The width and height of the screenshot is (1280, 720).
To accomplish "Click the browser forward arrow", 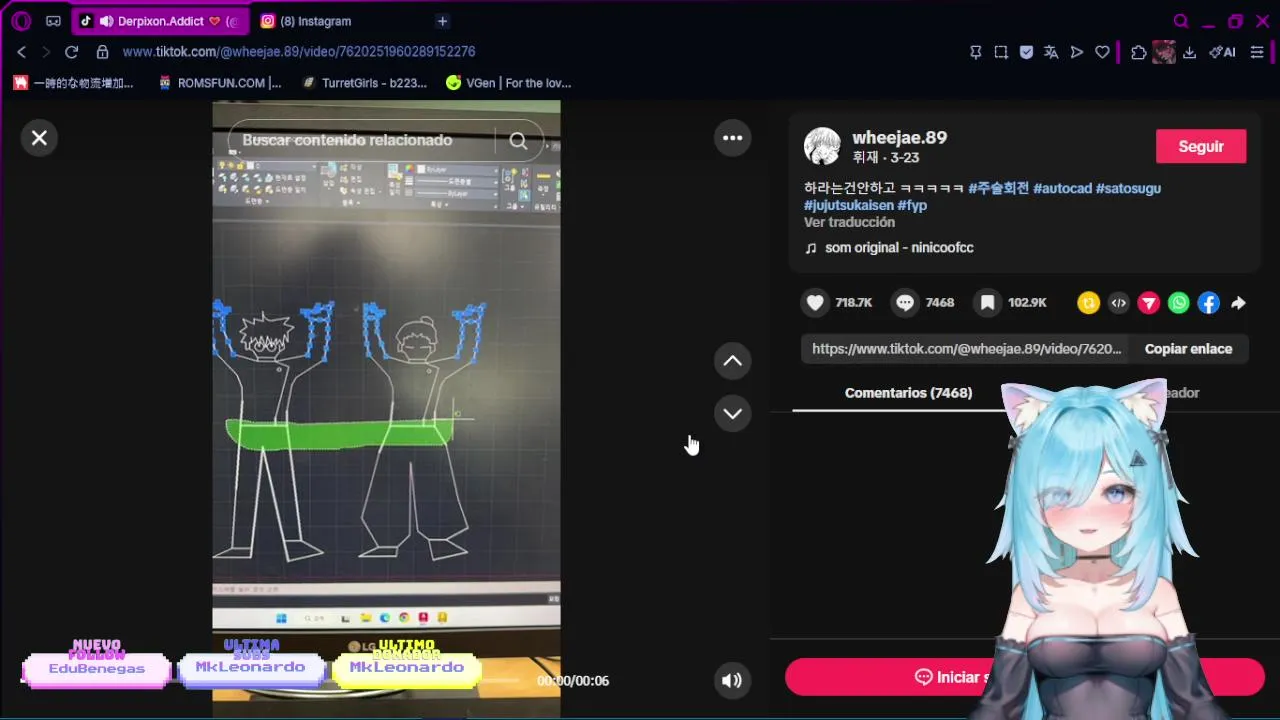I will pyautogui.click(x=45, y=52).
